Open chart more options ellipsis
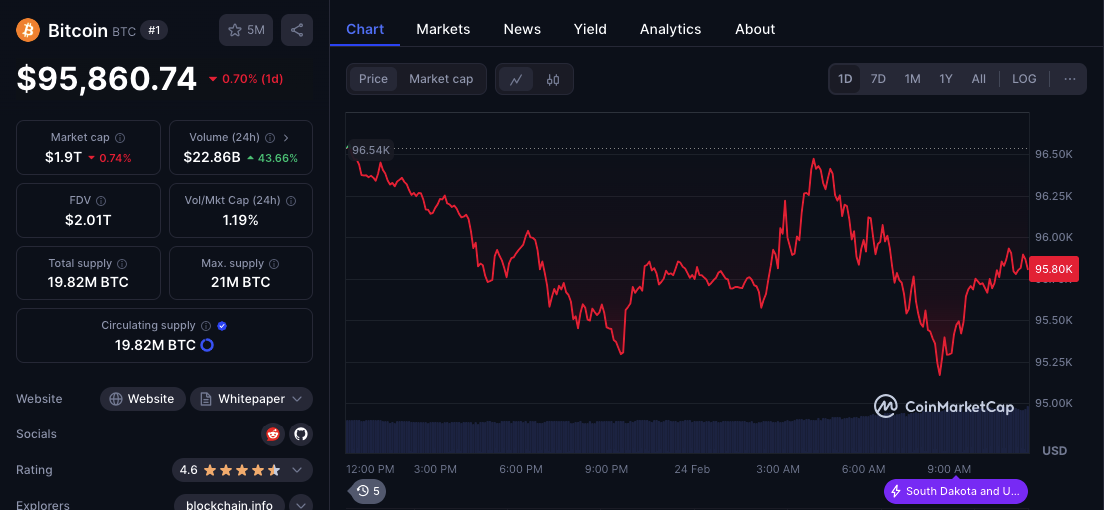The image size is (1104, 510). [1070, 79]
